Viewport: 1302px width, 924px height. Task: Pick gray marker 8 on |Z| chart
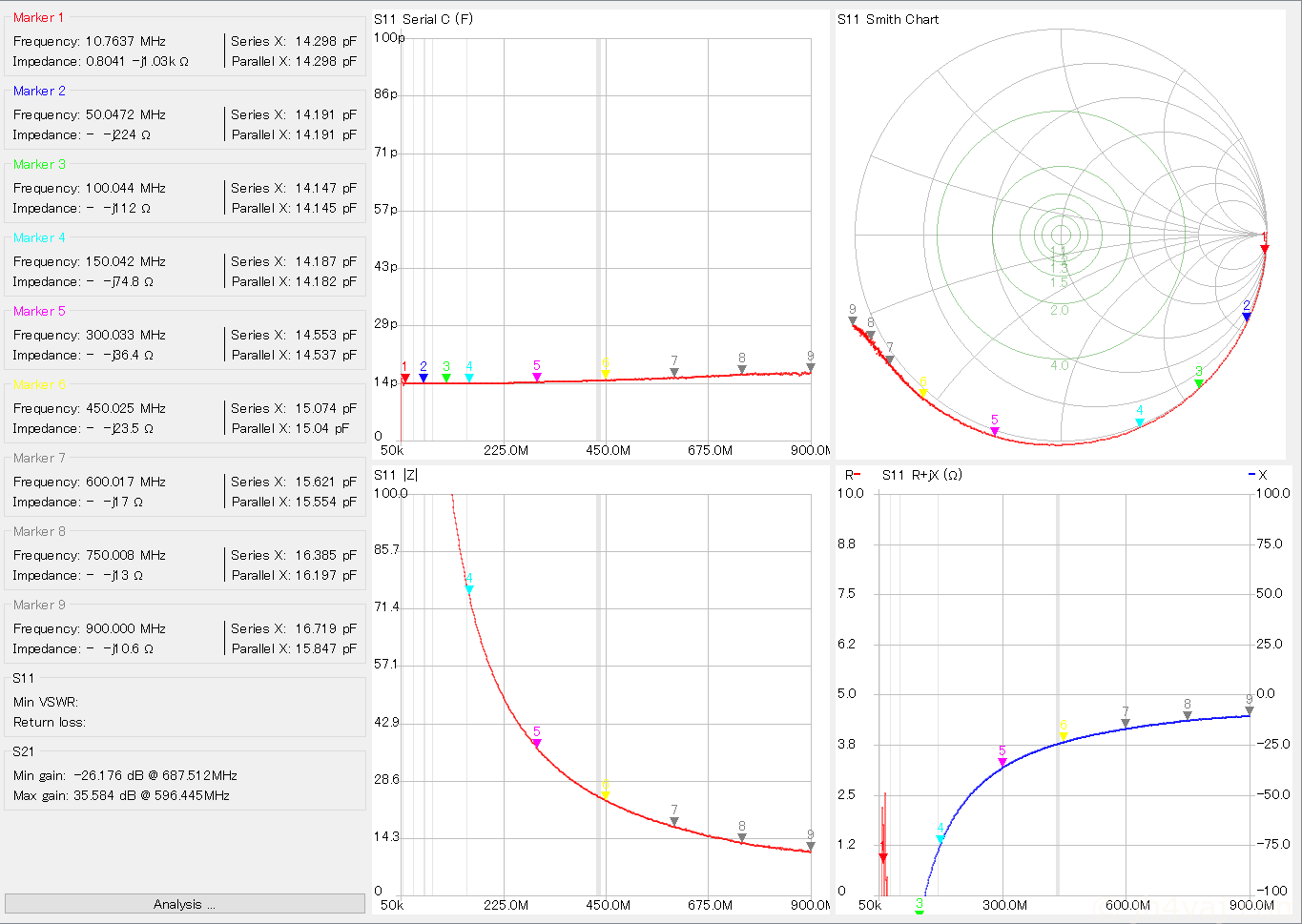742,838
